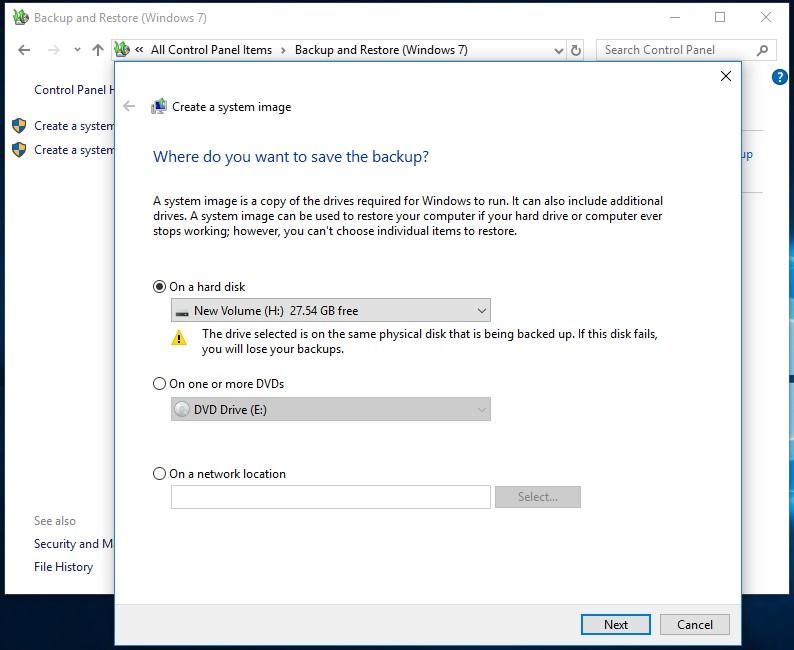The image size is (794, 650).
Task: Choose the 'On a network location' radio button
Action: (x=160, y=473)
